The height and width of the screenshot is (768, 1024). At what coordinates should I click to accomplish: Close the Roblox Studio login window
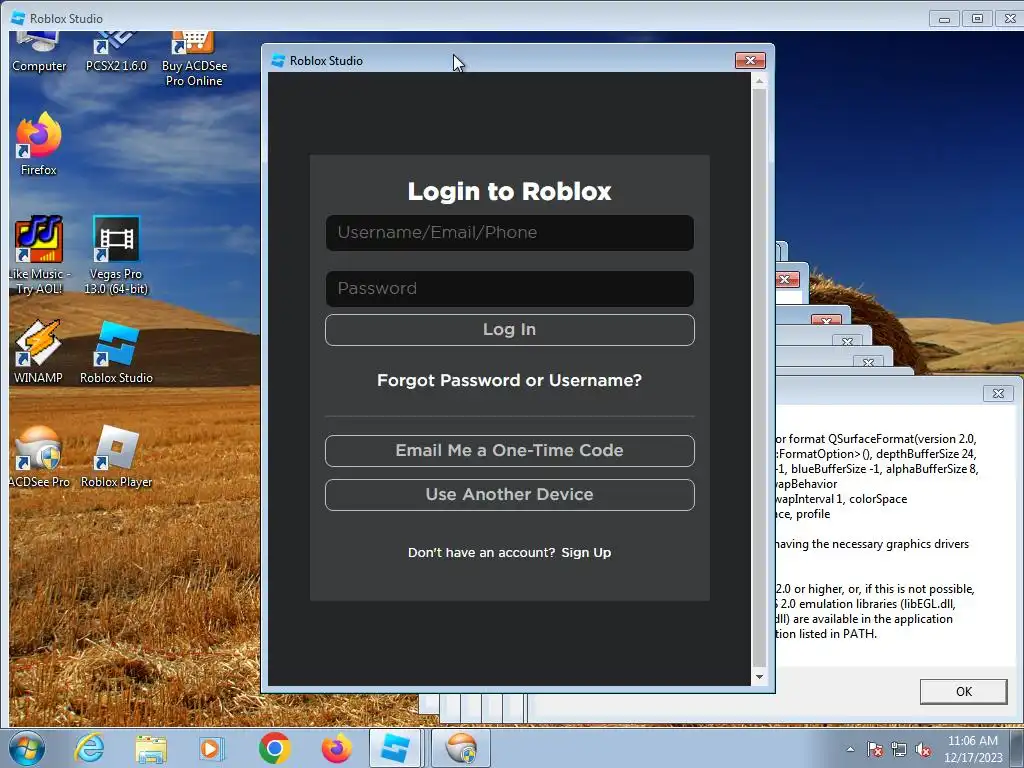[750, 60]
